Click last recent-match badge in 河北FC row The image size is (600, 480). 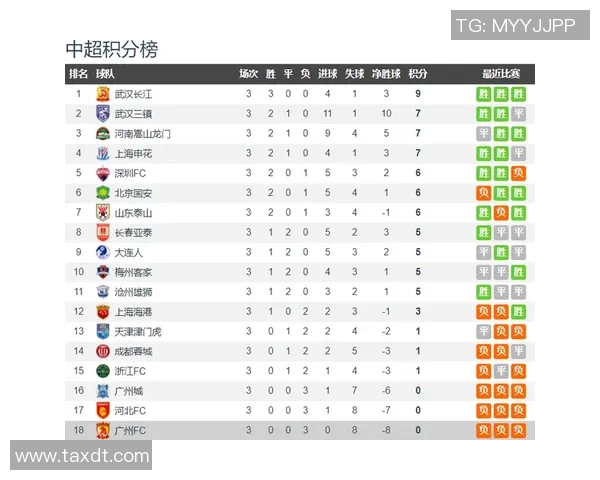pos(518,411)
